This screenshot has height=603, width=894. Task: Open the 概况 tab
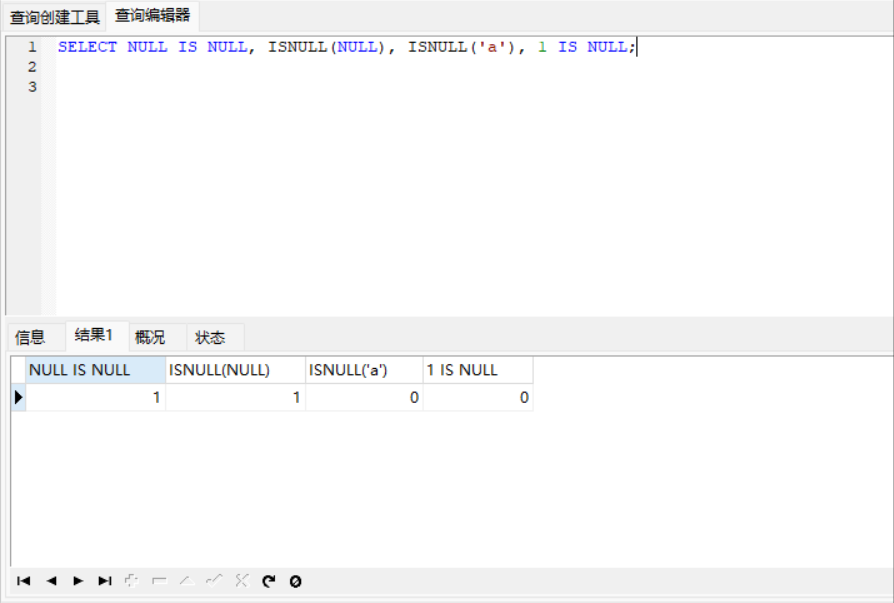pos(150,337)
